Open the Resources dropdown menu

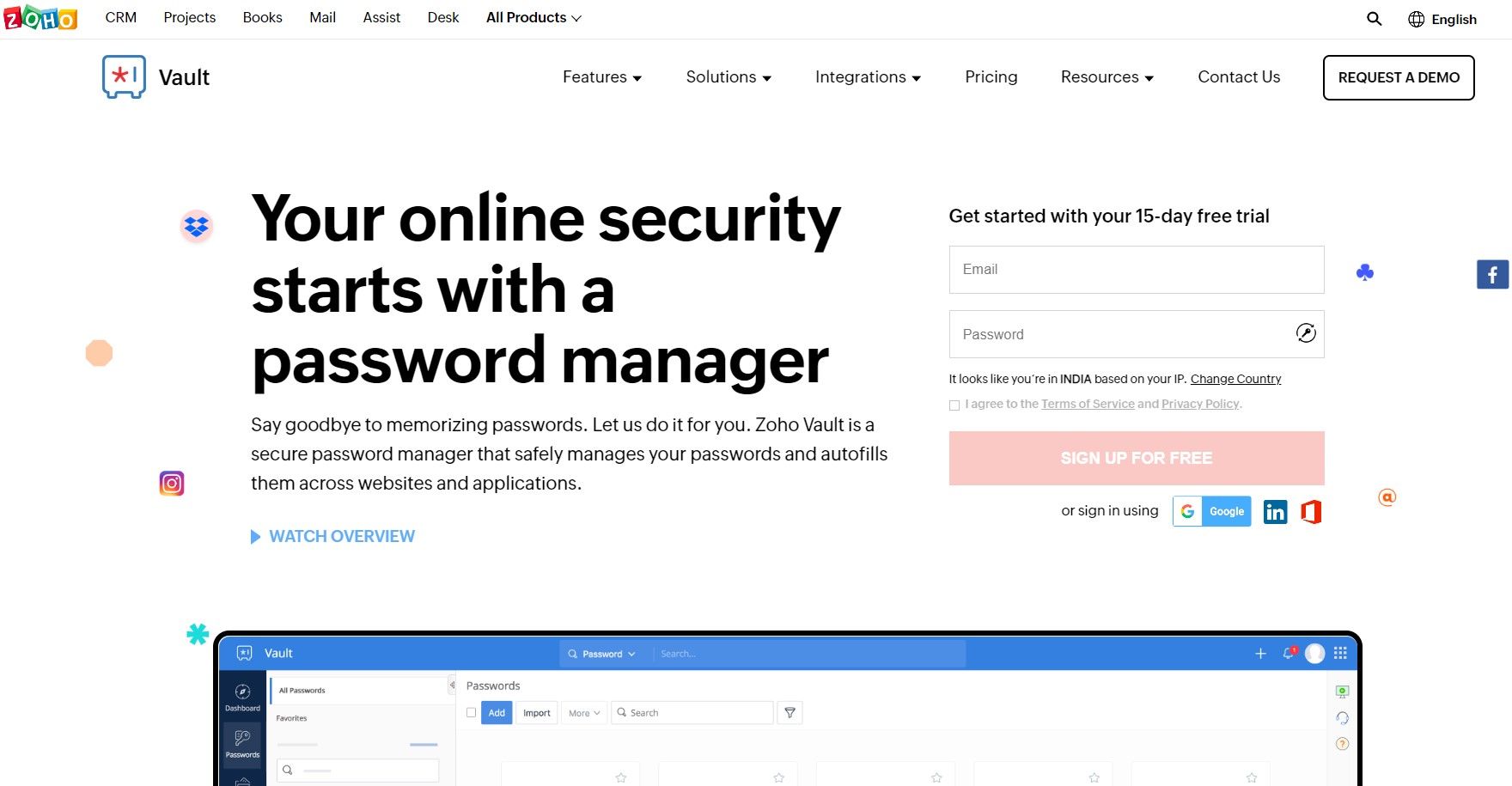1107,77
